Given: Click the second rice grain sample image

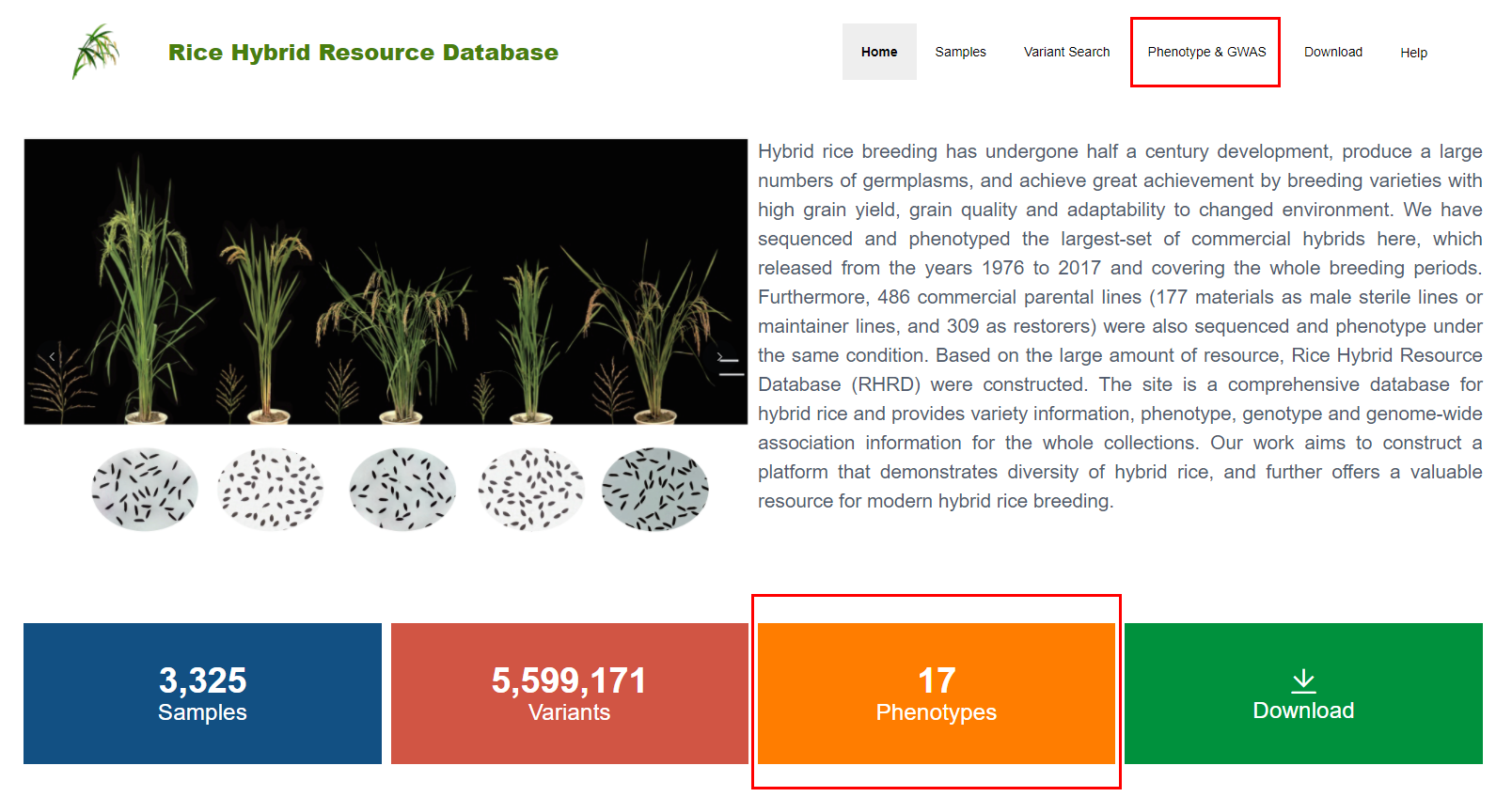Looking at the screenshot, I should pos(271,490).
